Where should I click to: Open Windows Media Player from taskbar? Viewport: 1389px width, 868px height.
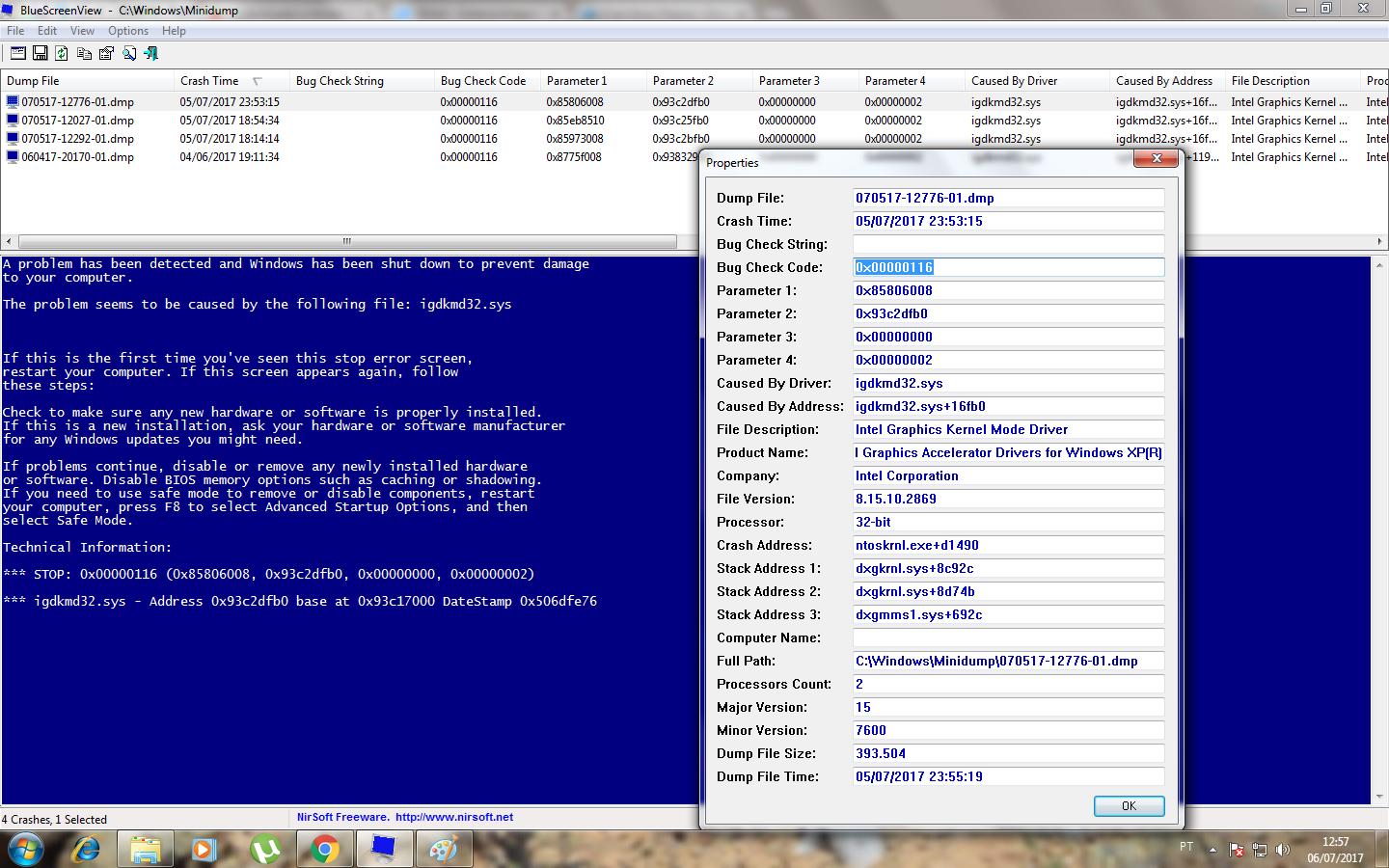click(x=204, y=850)
